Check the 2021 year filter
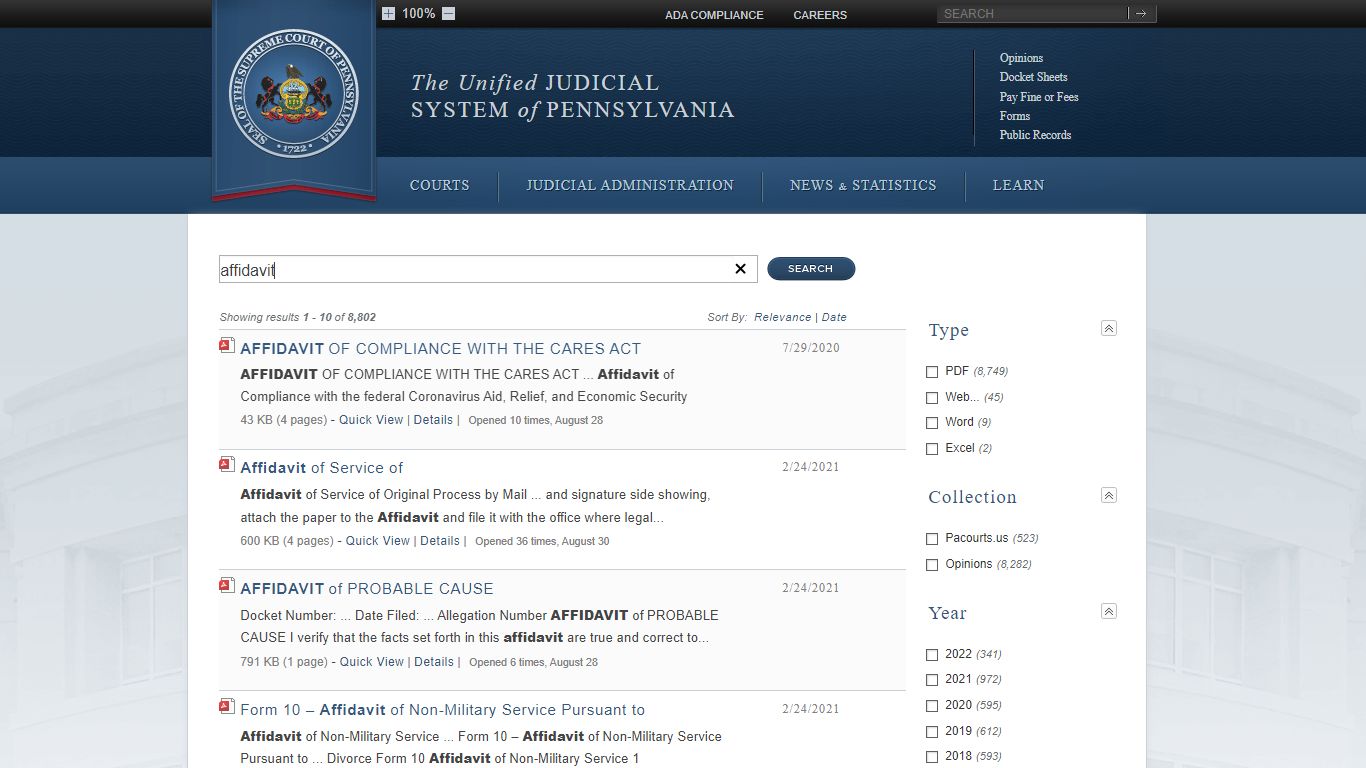This screenshot has width=1366, height=768. tap(932, 680)
